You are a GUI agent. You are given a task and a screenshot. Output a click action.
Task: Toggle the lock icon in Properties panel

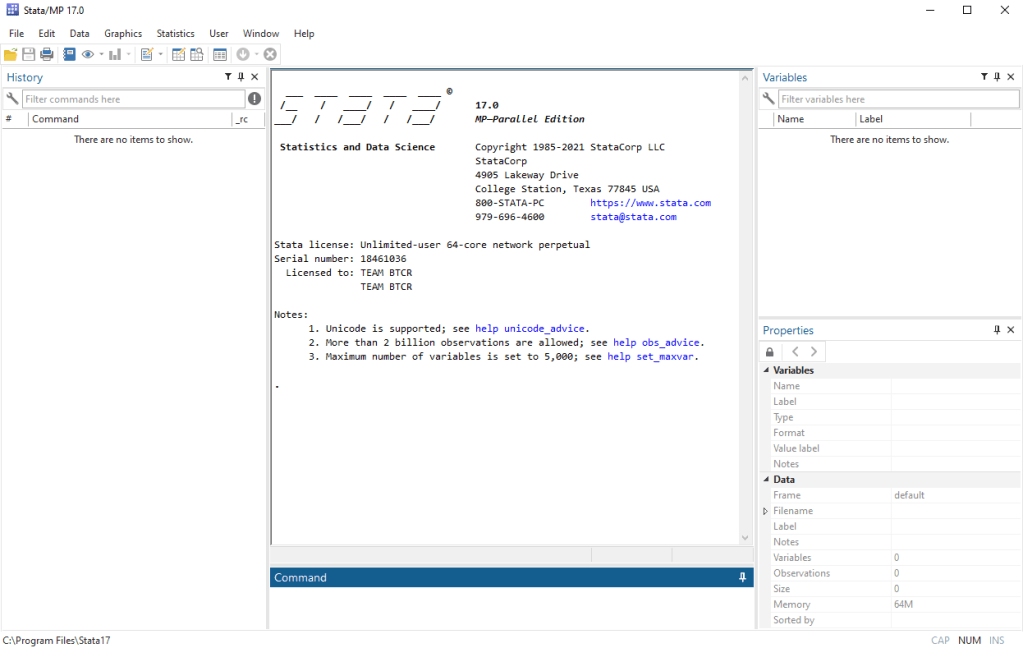[769, 352]
